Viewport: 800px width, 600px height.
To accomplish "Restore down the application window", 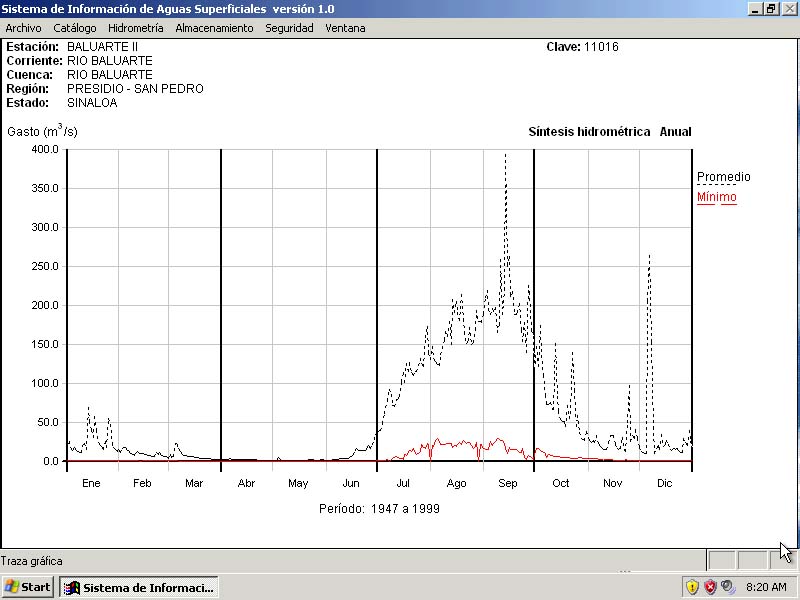I will 771,8.
